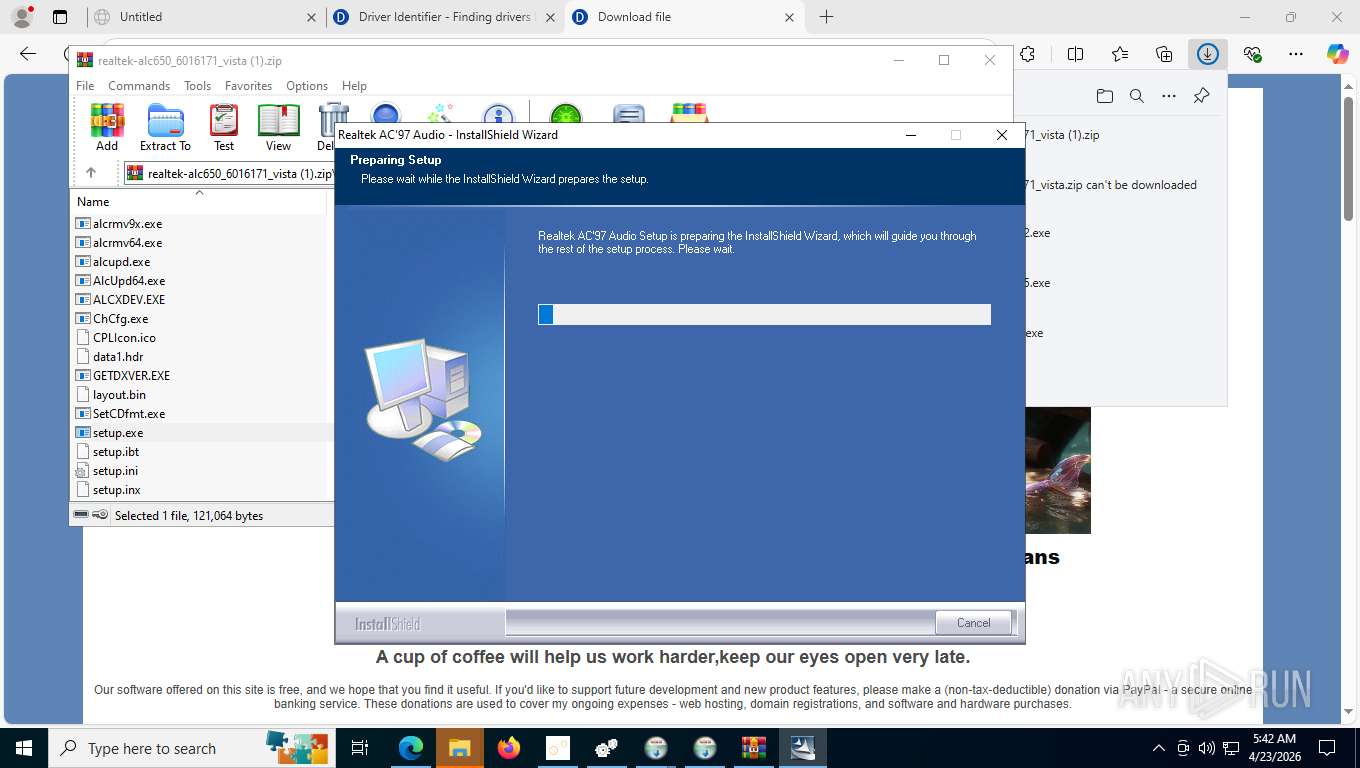This screenshot has height=768, width=1360.
Task: Open the Edge tab actions menu
Action: coord(60,17)
